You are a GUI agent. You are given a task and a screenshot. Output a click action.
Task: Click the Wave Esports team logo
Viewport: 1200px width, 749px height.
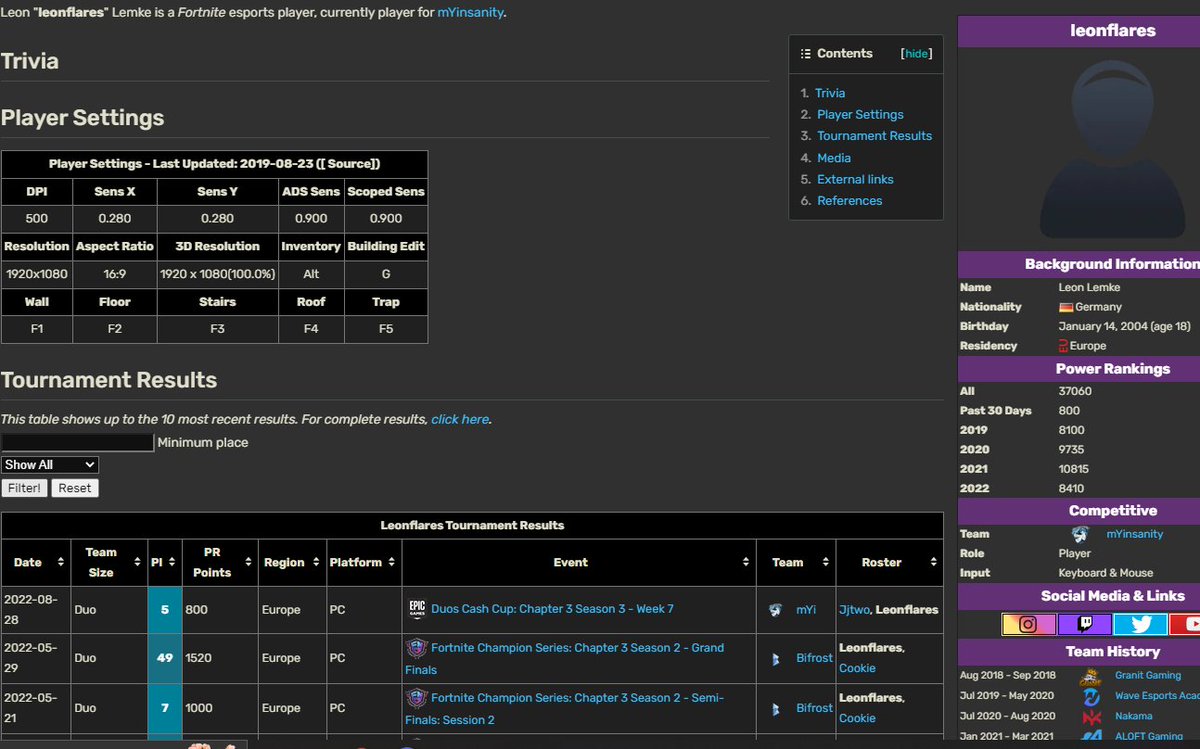pyautogui.click(x=1090, y=696)
